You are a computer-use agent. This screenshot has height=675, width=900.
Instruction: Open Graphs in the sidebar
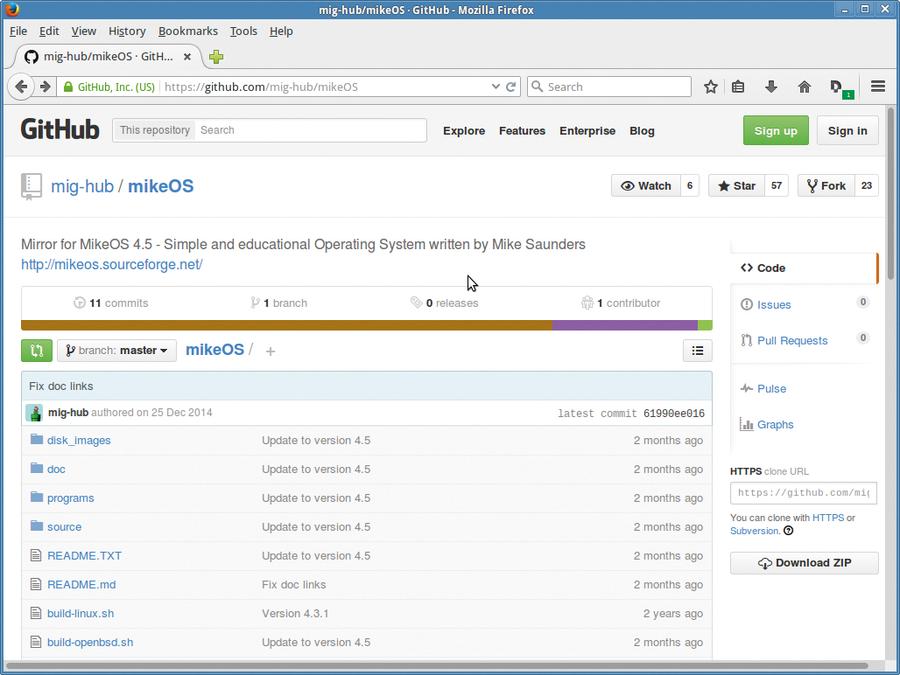tap(775, 425)
